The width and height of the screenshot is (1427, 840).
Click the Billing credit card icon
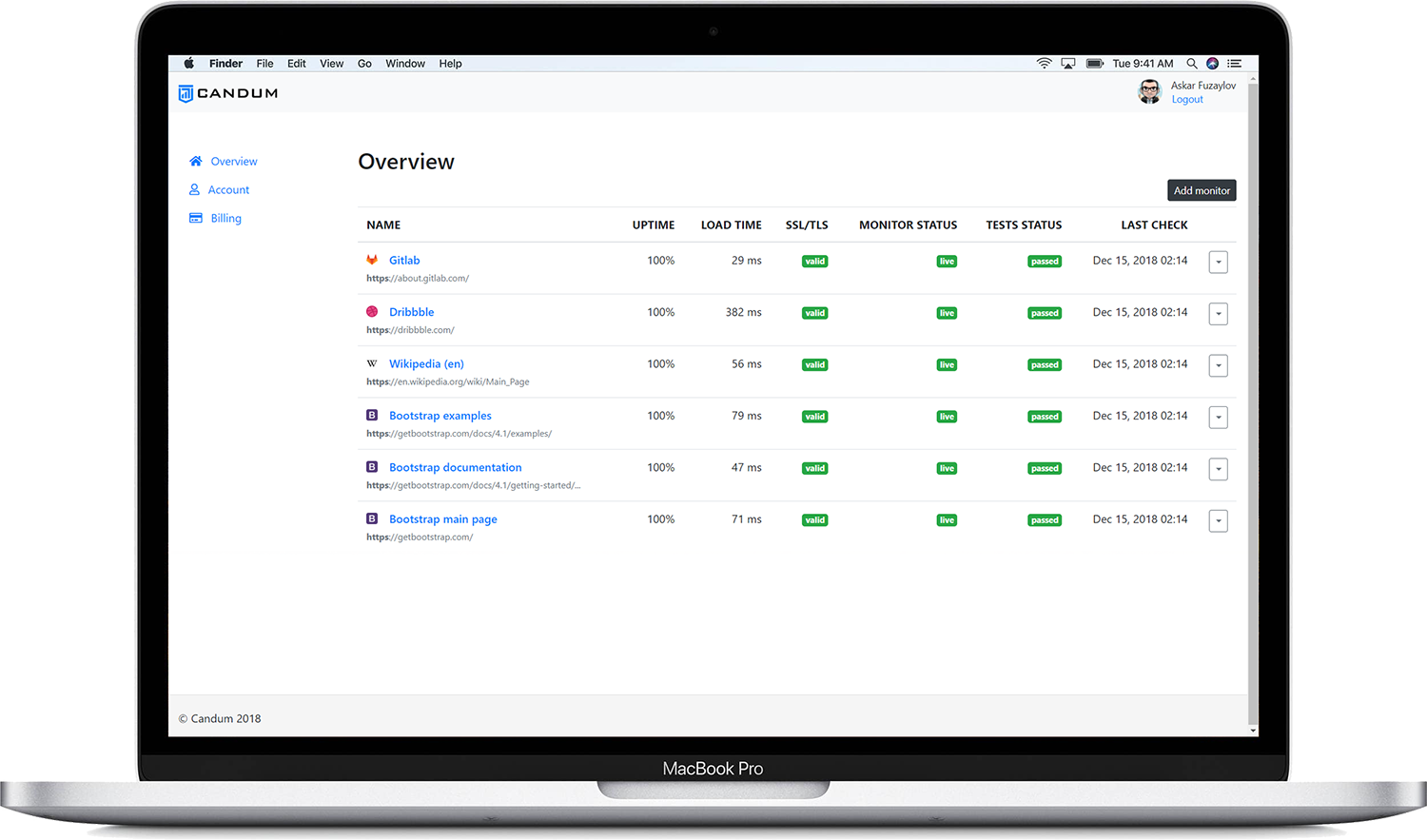click(x=196, y=218)
